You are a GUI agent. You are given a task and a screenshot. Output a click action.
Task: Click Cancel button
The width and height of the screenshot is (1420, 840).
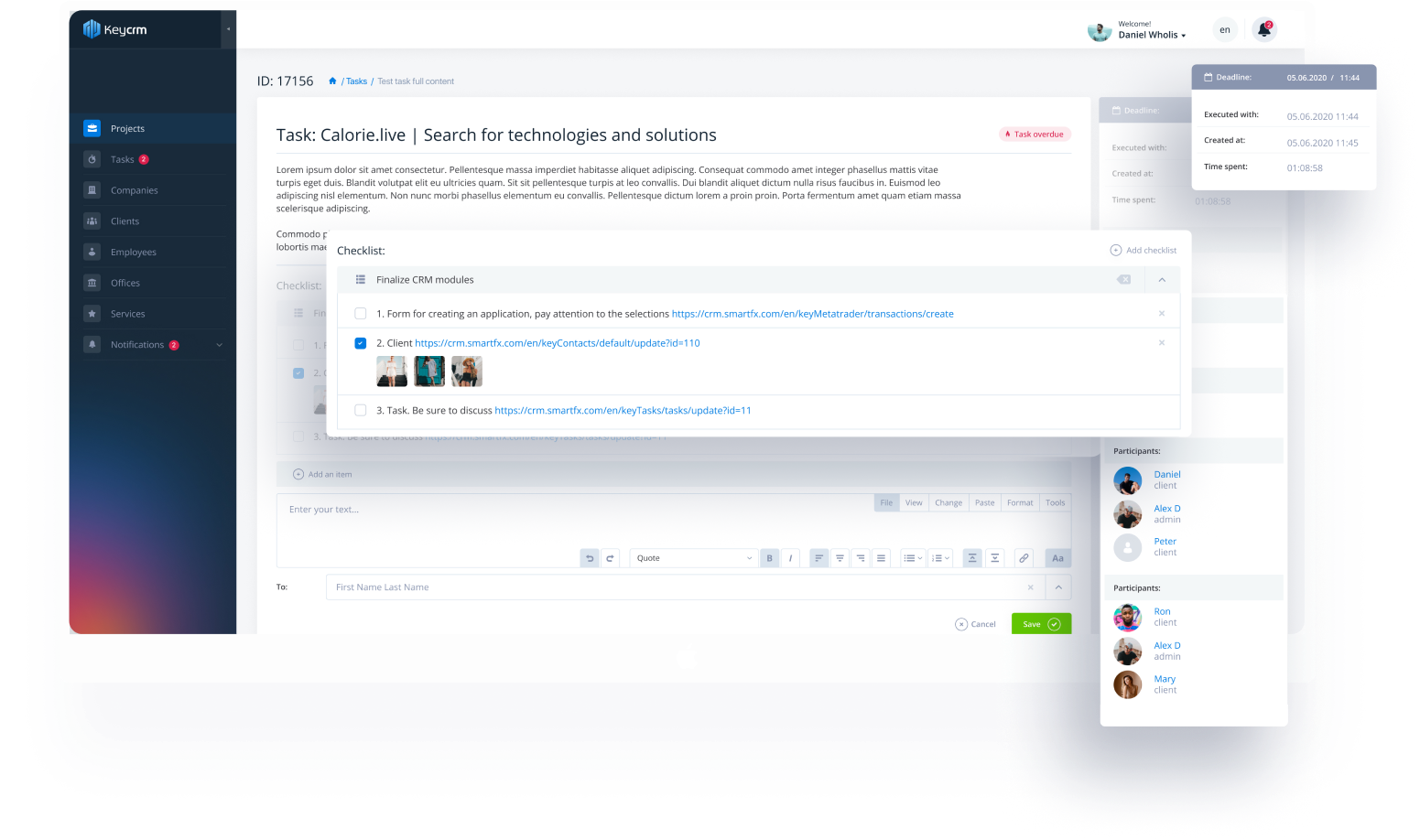975,625
